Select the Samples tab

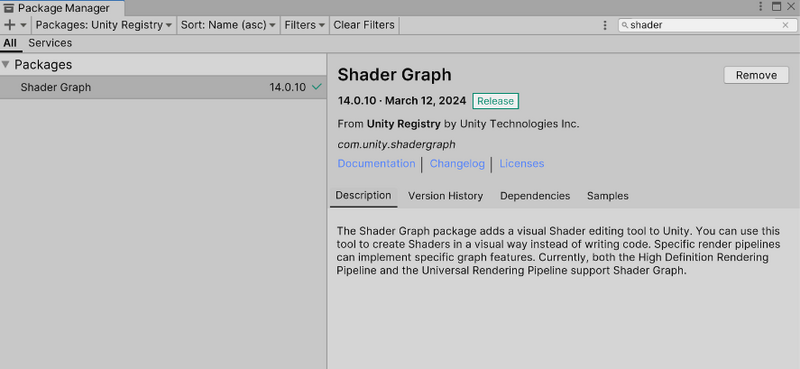[x=608, y=196]
